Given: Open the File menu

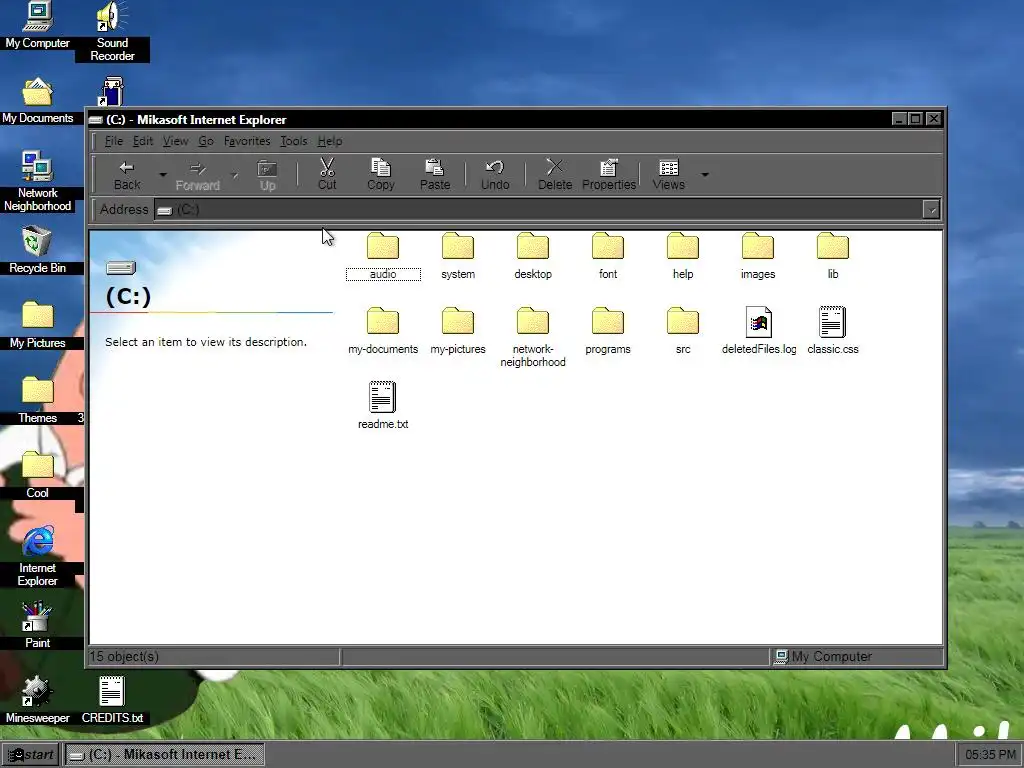Looking at the screenshot, I should [x=114, y=141].
